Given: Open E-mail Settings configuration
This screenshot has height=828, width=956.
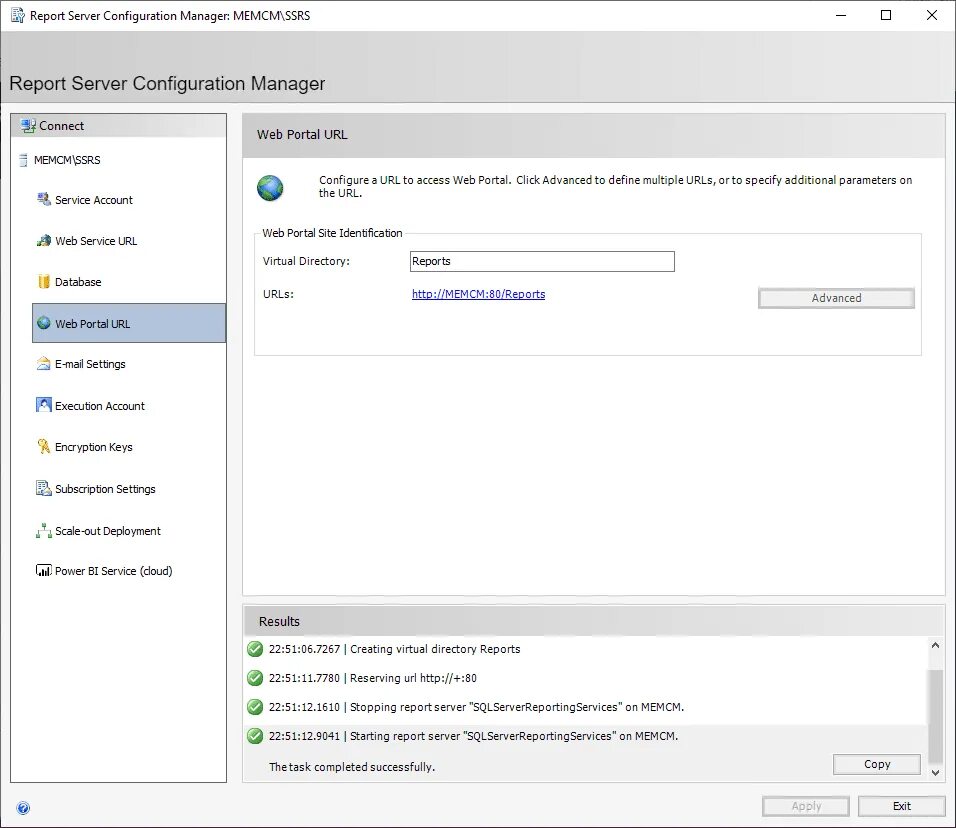Looking at the screenshot, I should [x=91, y=364].
